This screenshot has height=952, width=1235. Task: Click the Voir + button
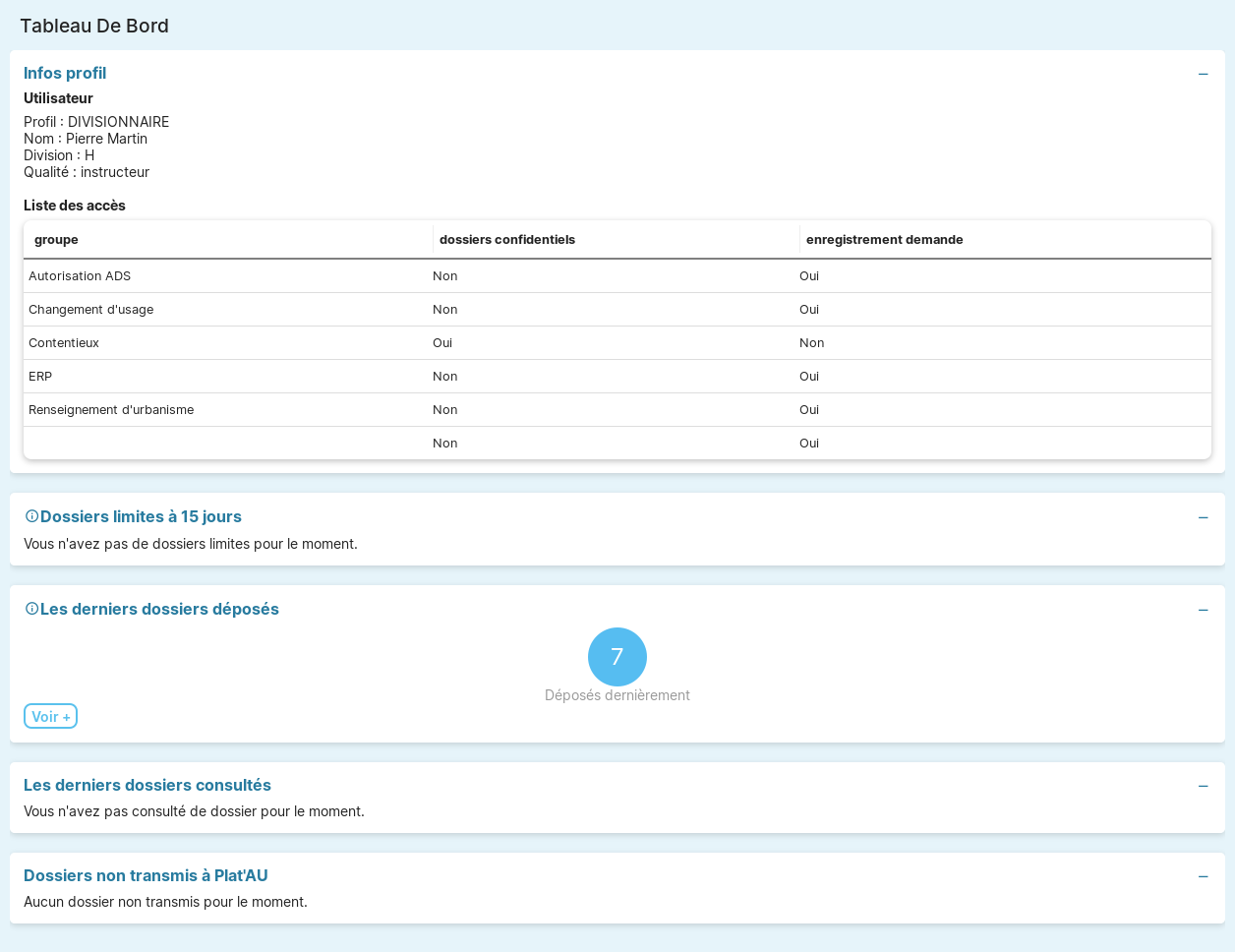tap(50, 717)
